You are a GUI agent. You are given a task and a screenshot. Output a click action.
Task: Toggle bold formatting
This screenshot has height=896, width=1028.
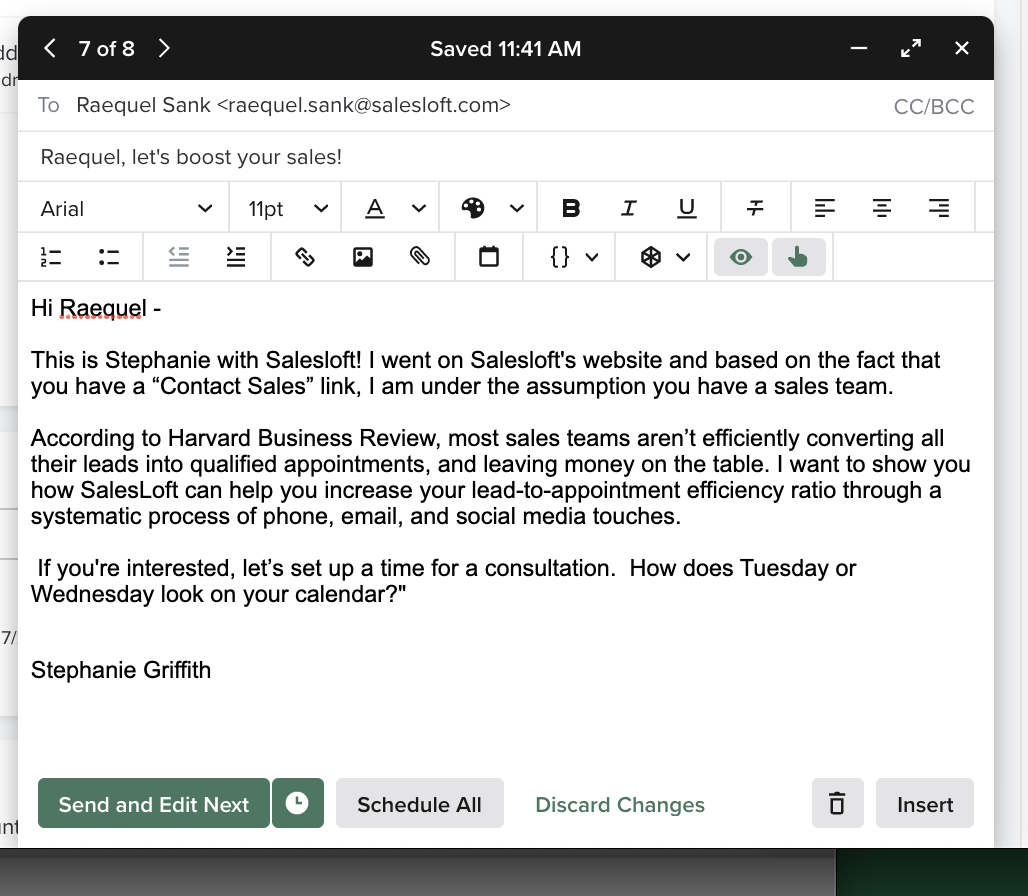571,208
